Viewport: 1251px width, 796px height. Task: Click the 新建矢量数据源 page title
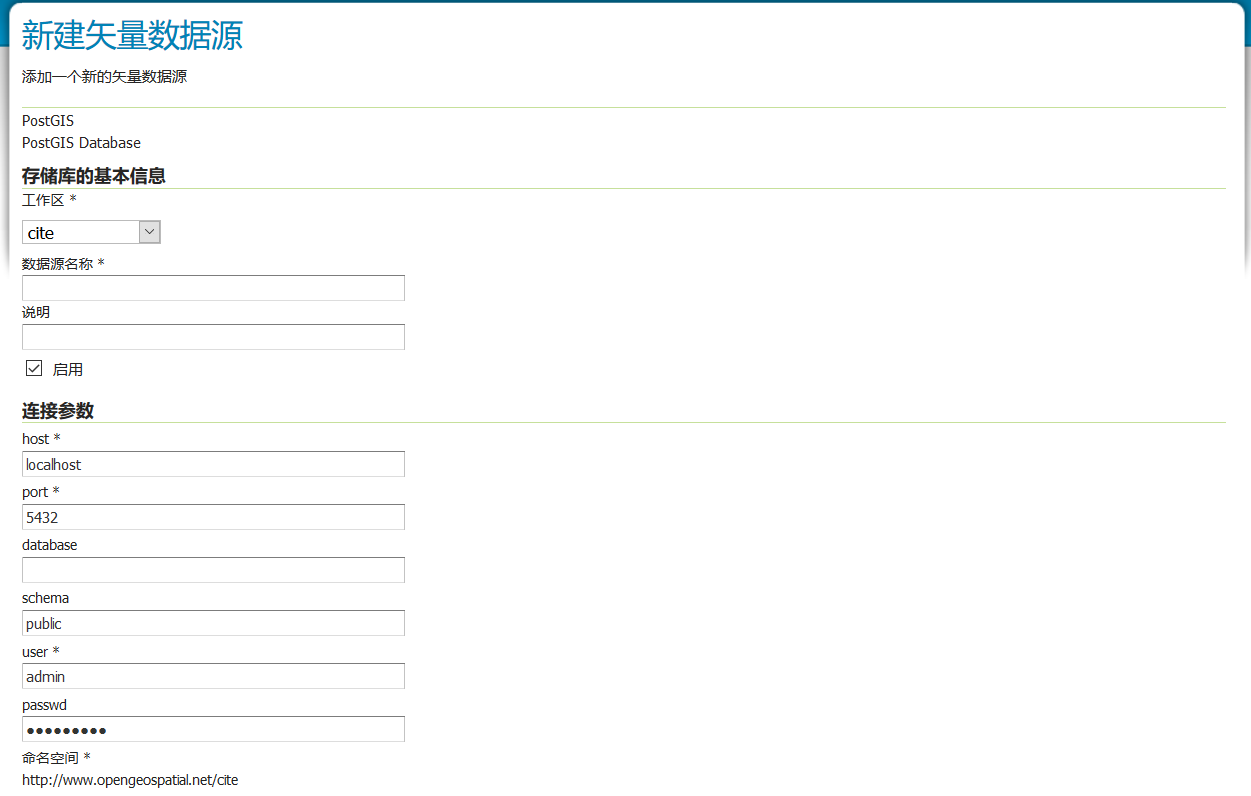point(132,36)
